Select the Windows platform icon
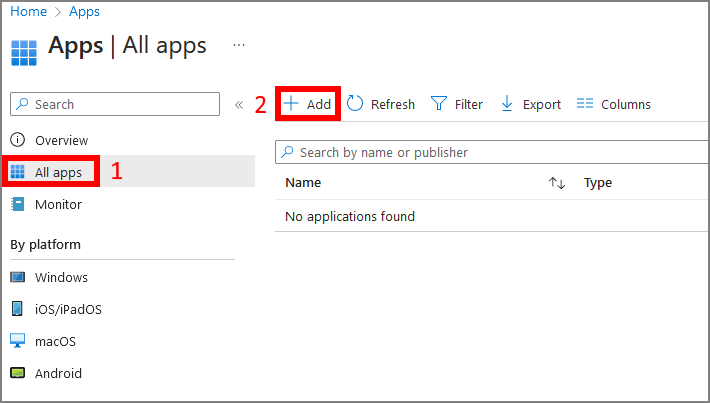Viewport: 710px width, 403px height. (18, 277)
